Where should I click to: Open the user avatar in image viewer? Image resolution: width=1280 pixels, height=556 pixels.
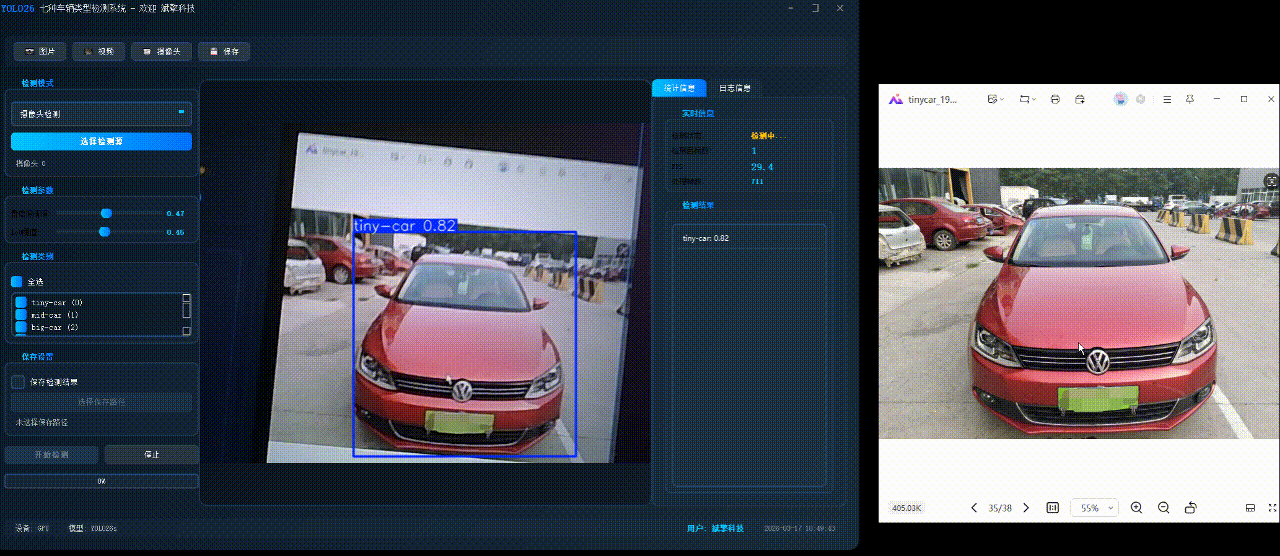[x=1120, y=99]
